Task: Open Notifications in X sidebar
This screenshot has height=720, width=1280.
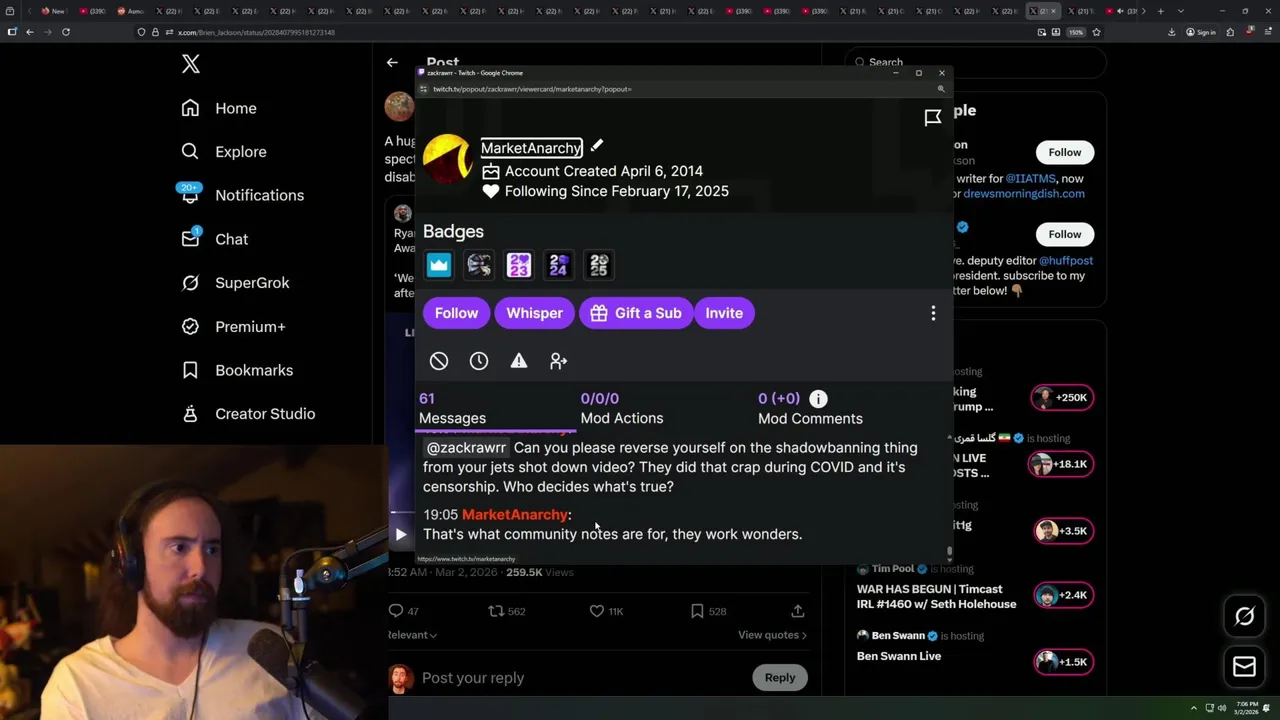Action: pos(242,195)
